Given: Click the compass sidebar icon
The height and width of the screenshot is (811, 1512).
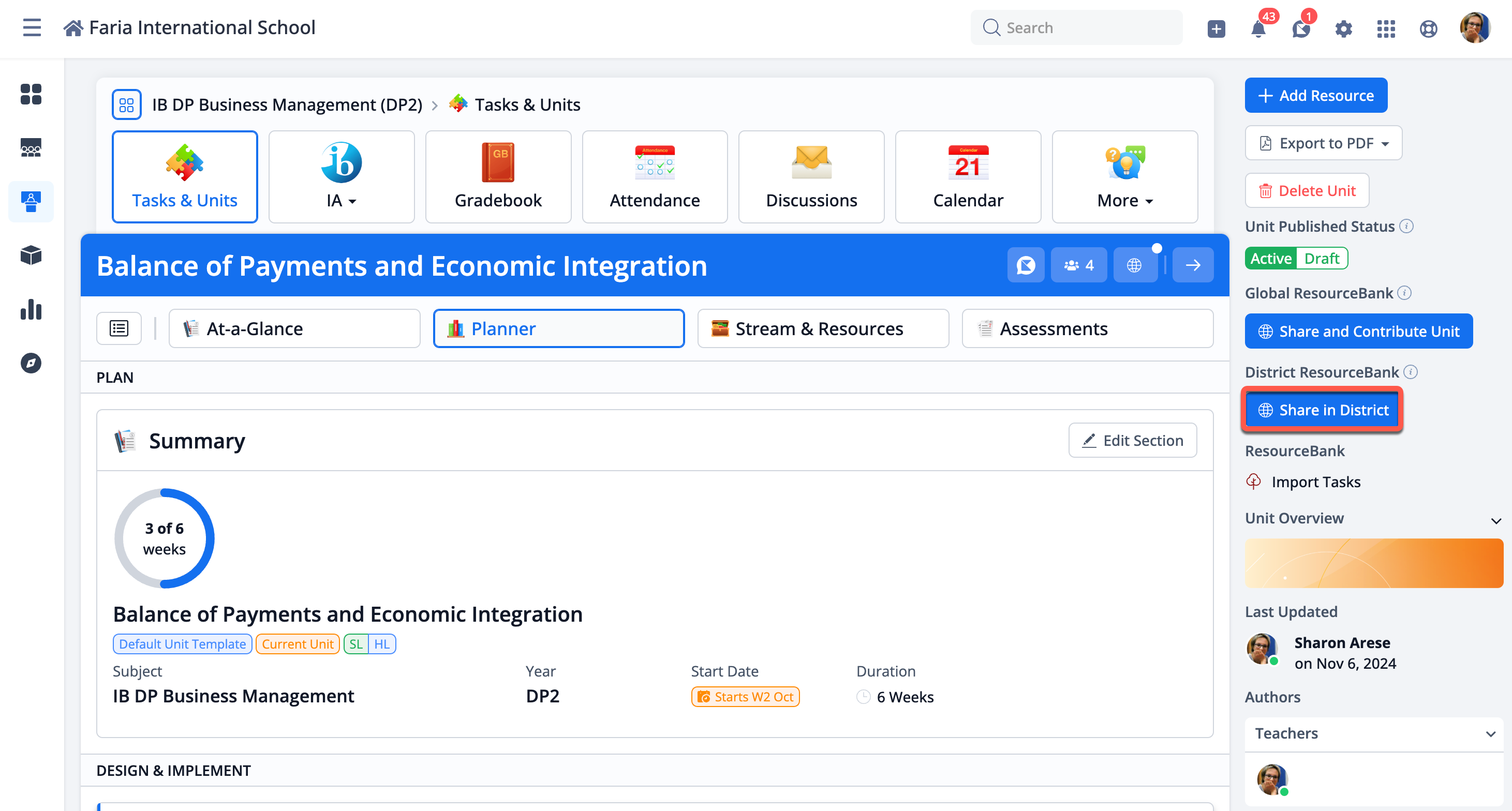Looking at the screenshot, I should 31,363.
